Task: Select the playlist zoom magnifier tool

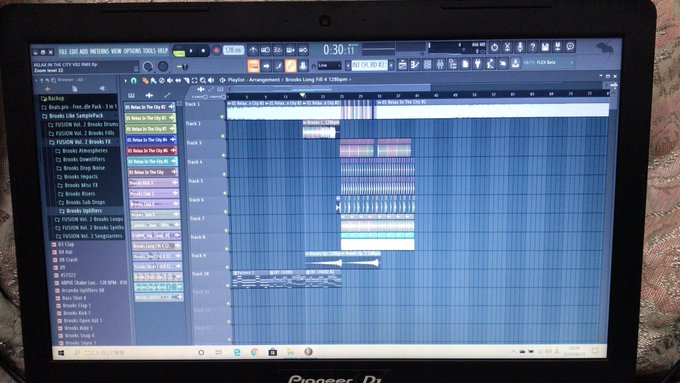Action: pyautogui.click(x=203, y=81)
